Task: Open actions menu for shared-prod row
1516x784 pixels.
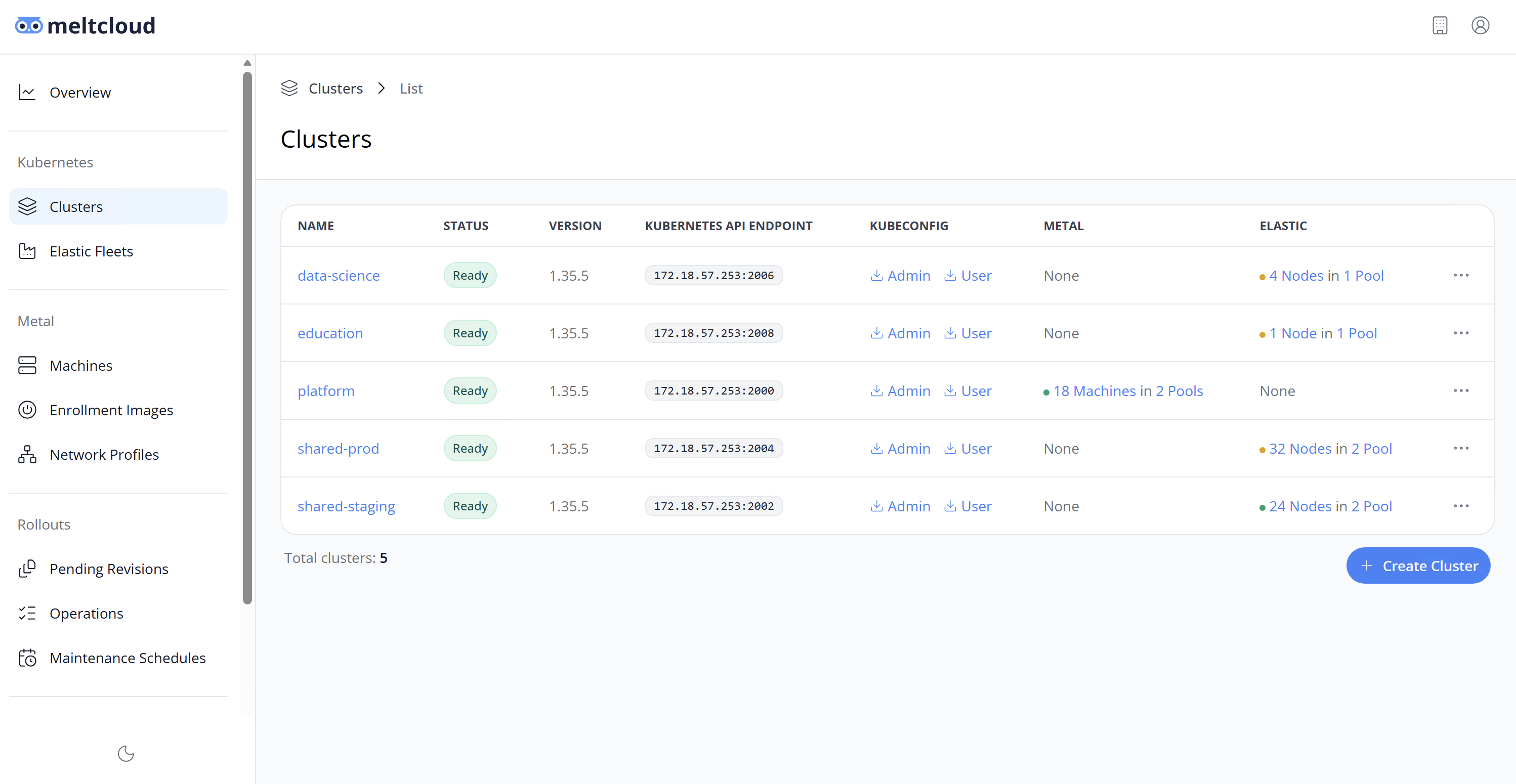Action: 1461,448
